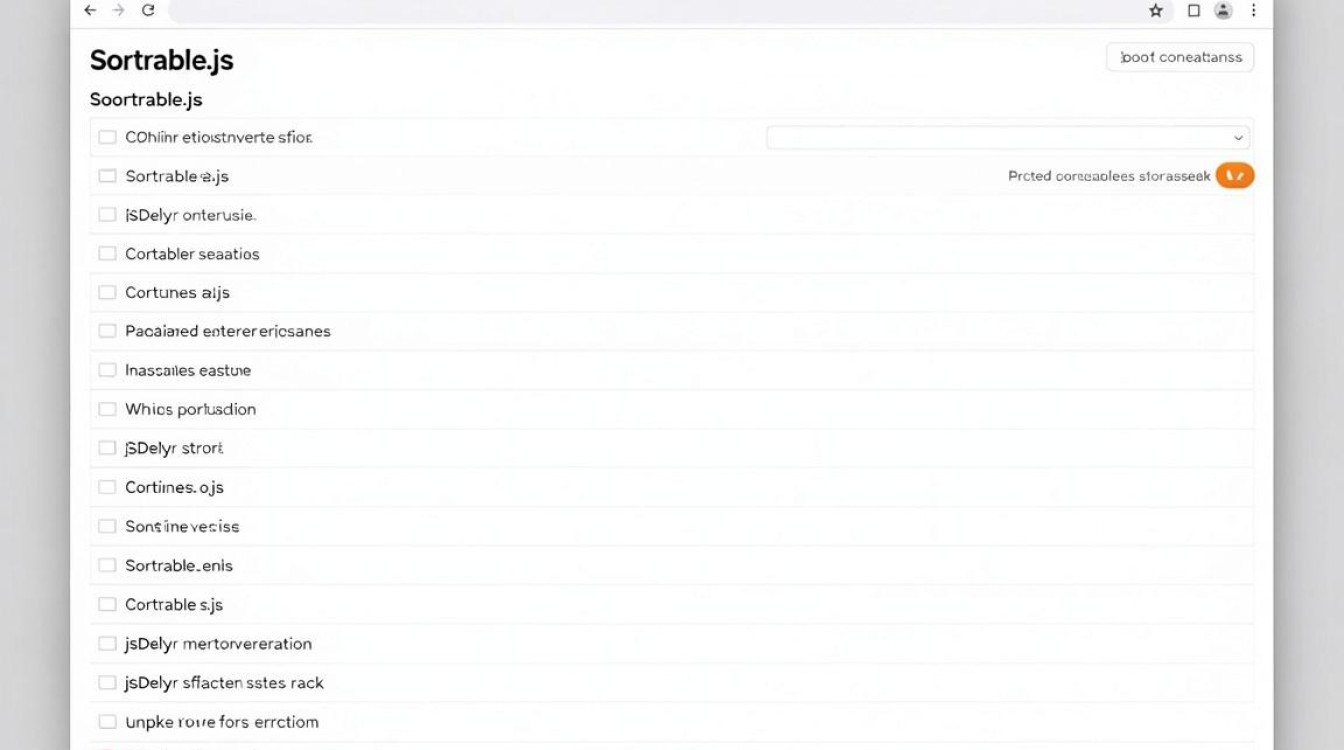This screenshot has width=1344, height=750.
Task: Open the square extensions icon in browser toolbar
Action: point(1193,10)
